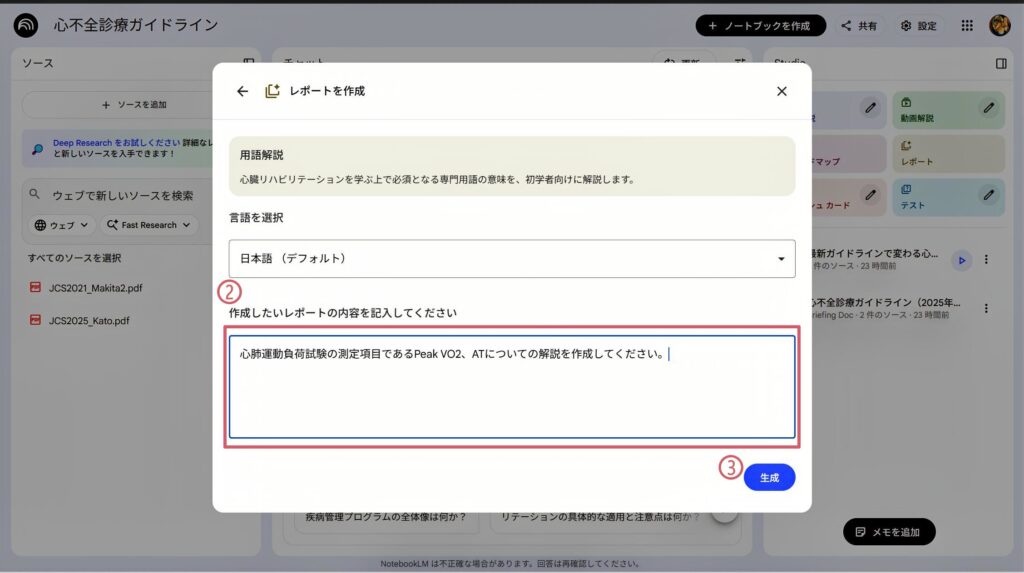Click the user profile avatar
The image size is (1024, 573).
pos(999,26)
